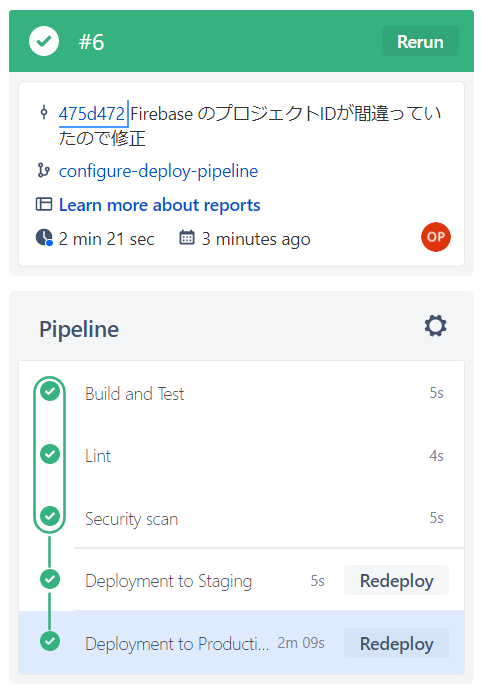Click the branch icon beside configure-deploy-pipeline

(x=43, y=170)
